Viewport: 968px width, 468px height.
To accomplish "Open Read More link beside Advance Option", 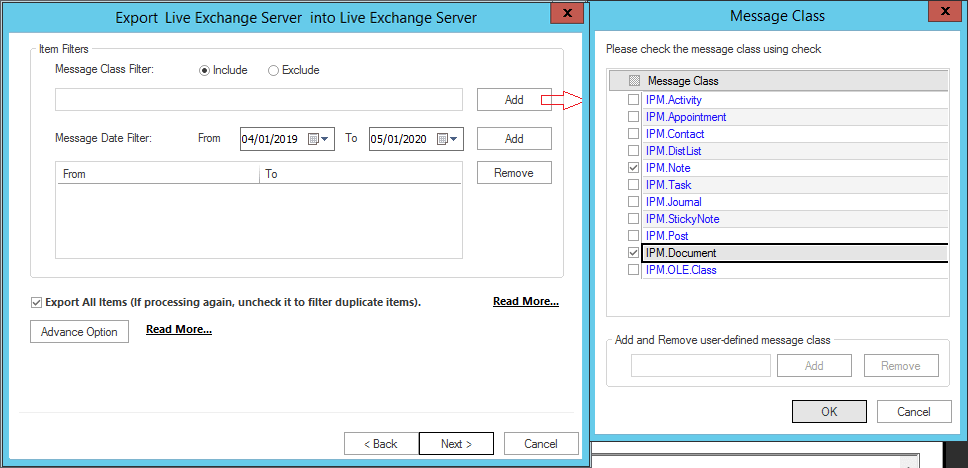I will tap(179, 329).
